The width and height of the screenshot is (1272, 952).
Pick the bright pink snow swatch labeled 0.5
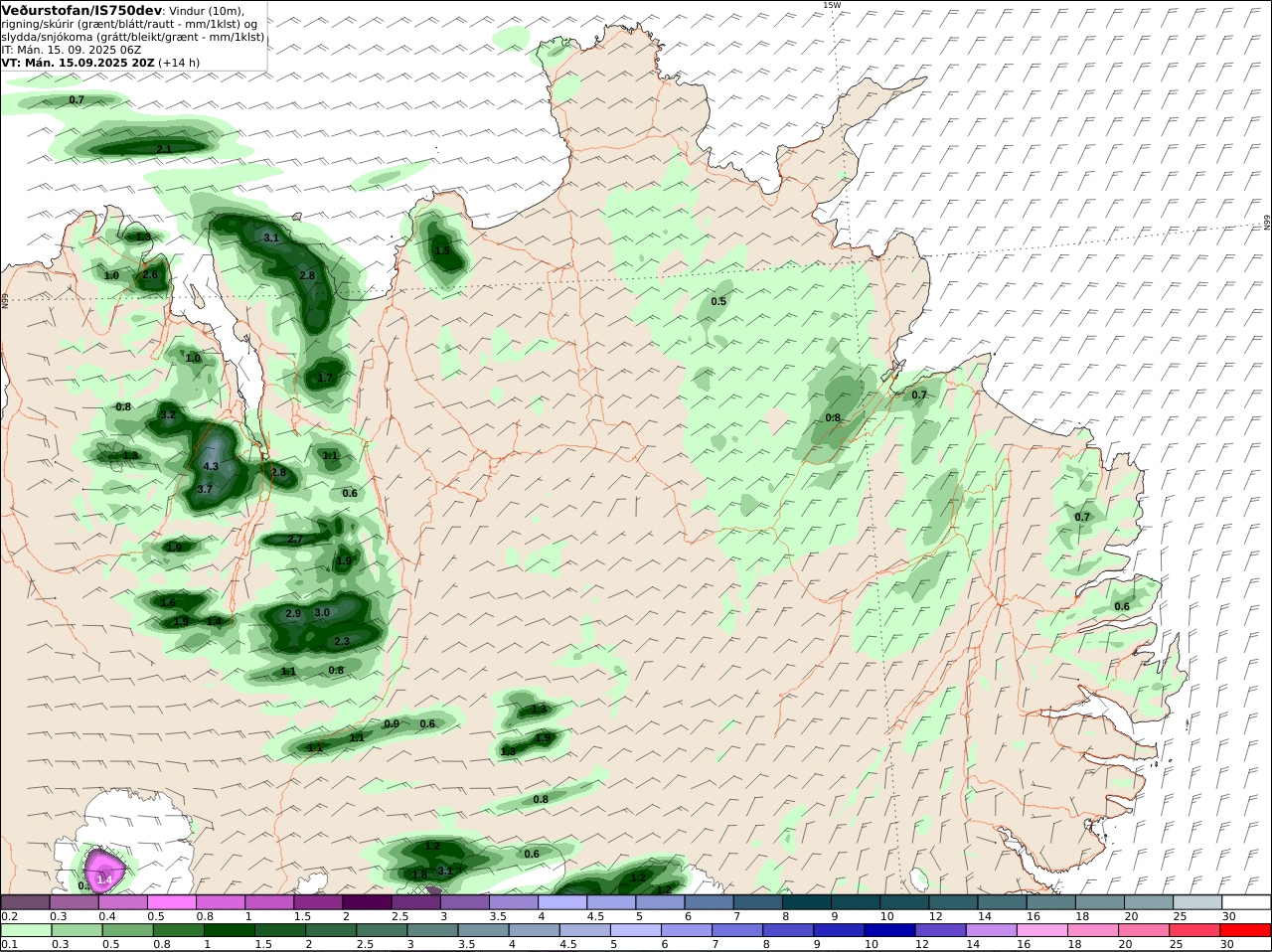point(171,902)
